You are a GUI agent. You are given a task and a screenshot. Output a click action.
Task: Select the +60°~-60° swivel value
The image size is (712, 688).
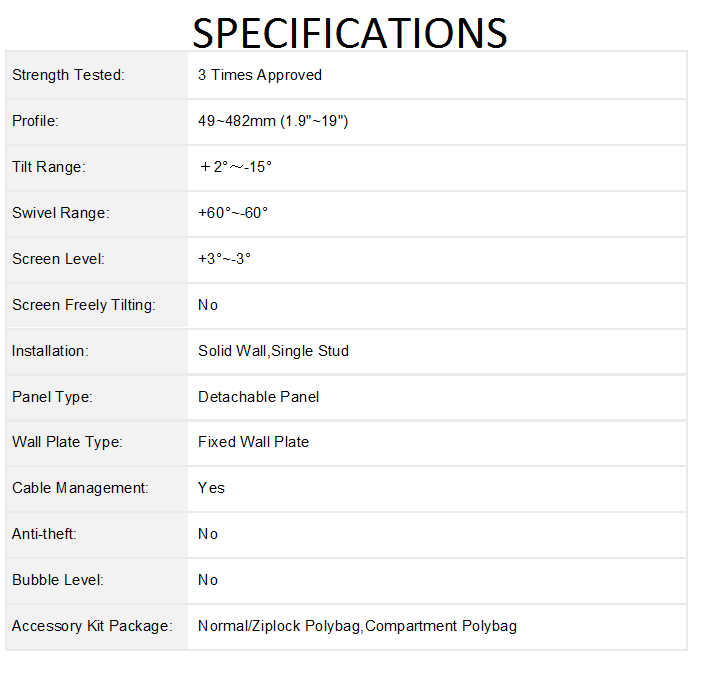(233, 213)
